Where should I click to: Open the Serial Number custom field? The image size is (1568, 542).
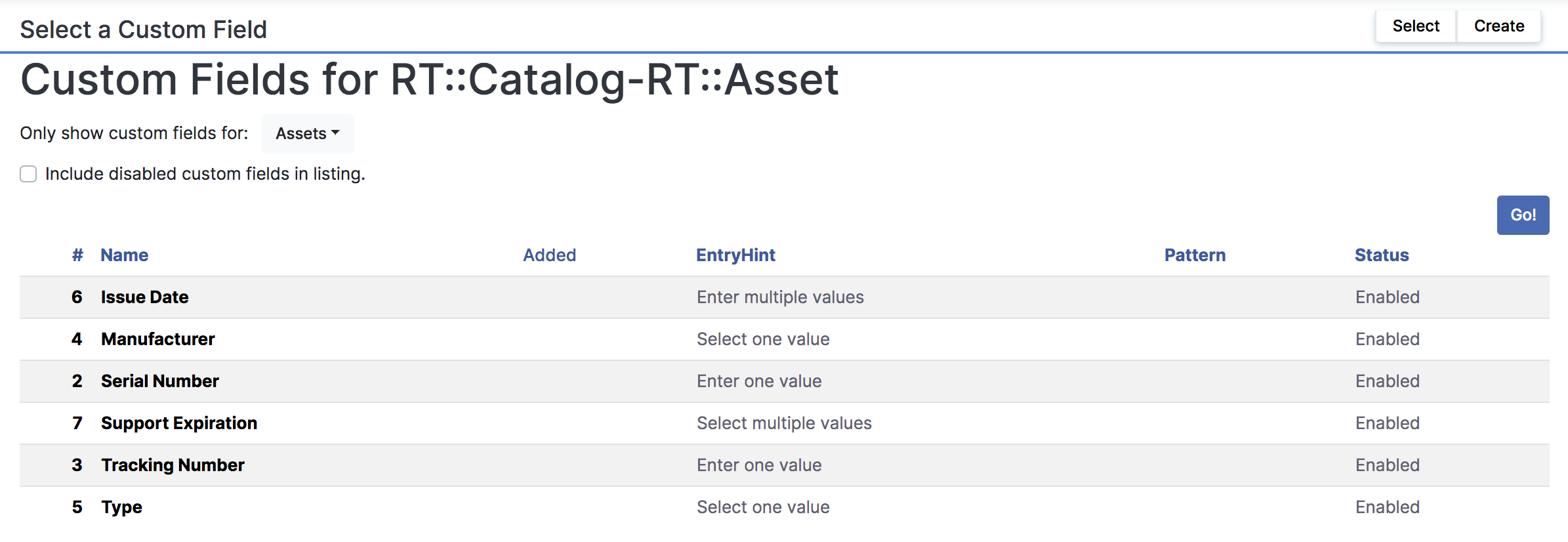coord(159,381)
